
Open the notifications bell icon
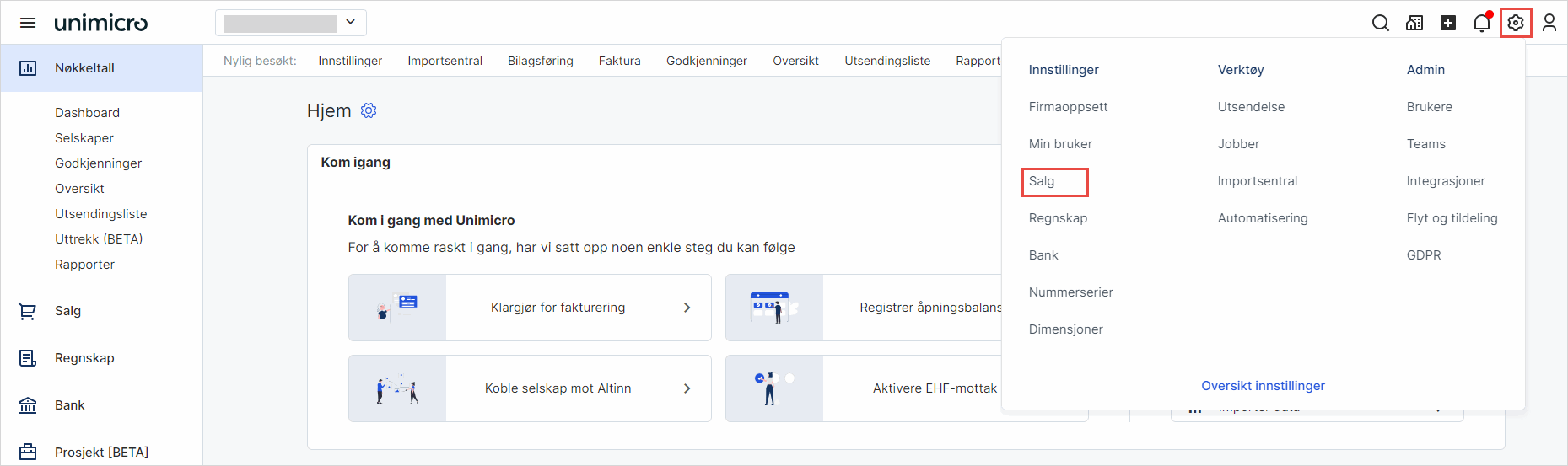(x=1481, y=23)
